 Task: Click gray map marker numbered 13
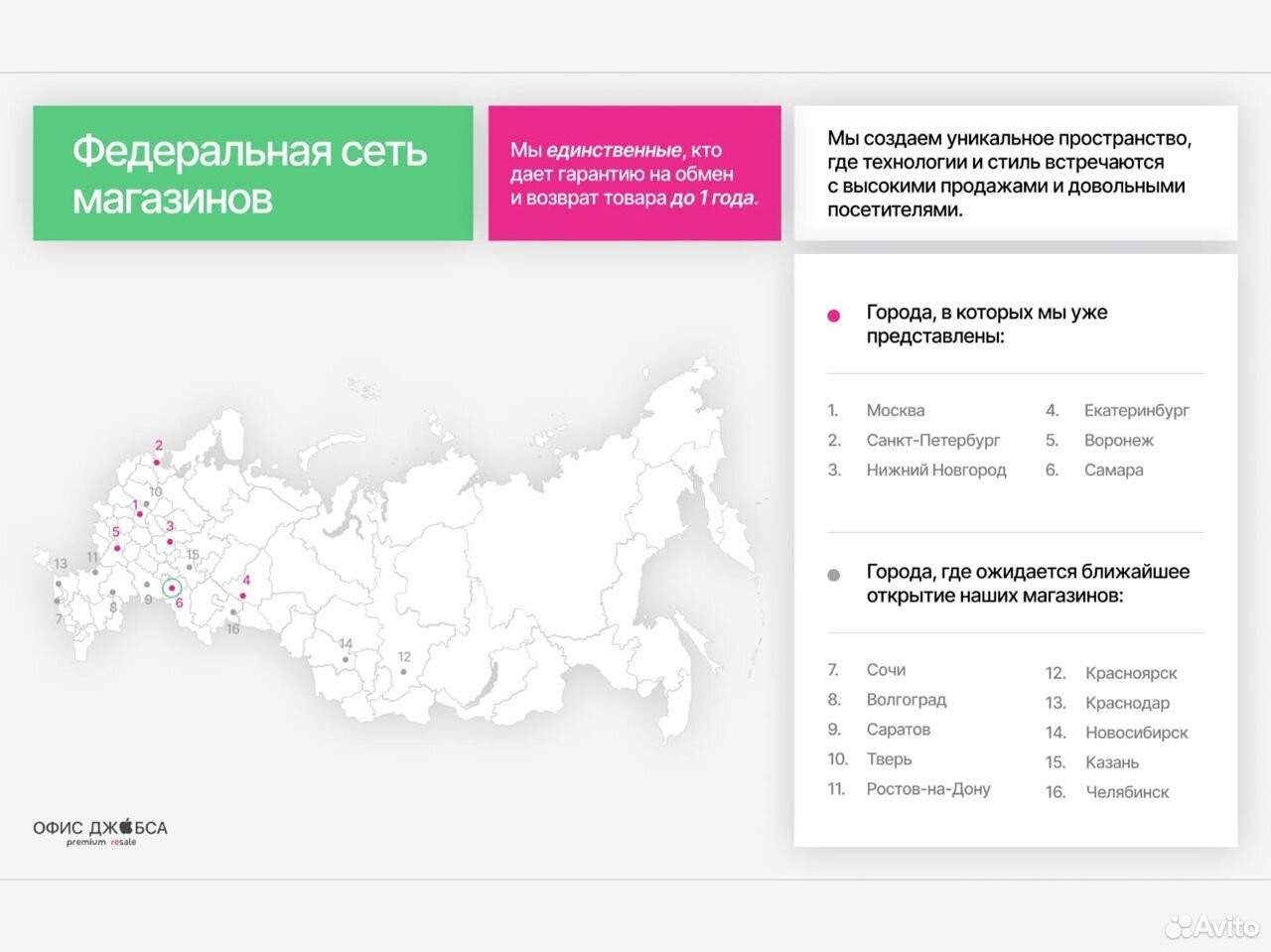[x=59, y=583]
